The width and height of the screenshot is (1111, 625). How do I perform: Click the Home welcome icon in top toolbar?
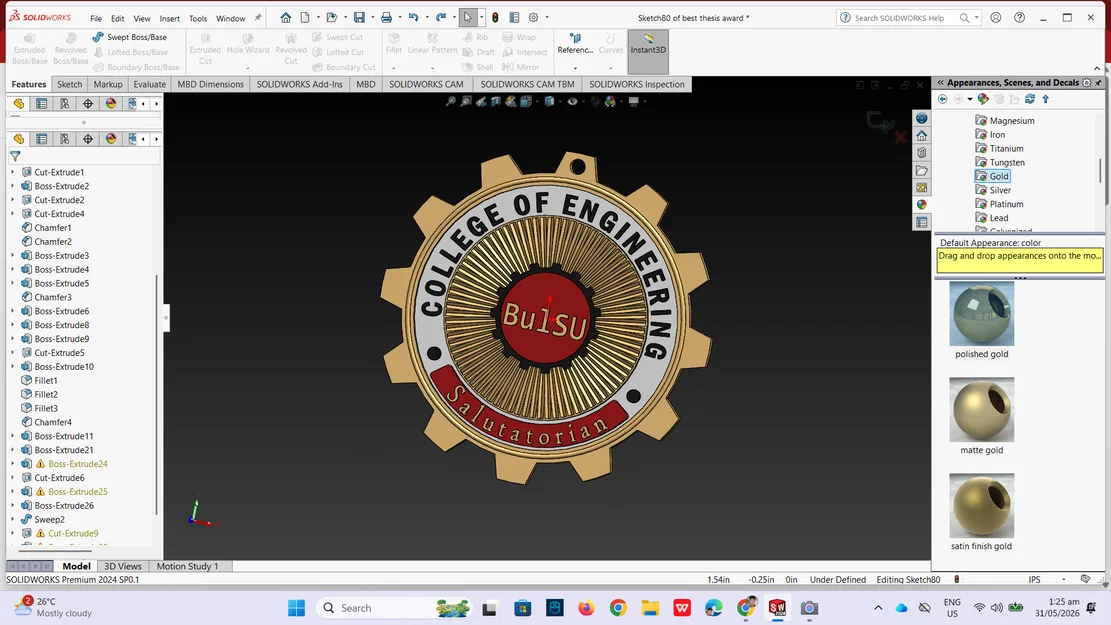click(286, 18)
